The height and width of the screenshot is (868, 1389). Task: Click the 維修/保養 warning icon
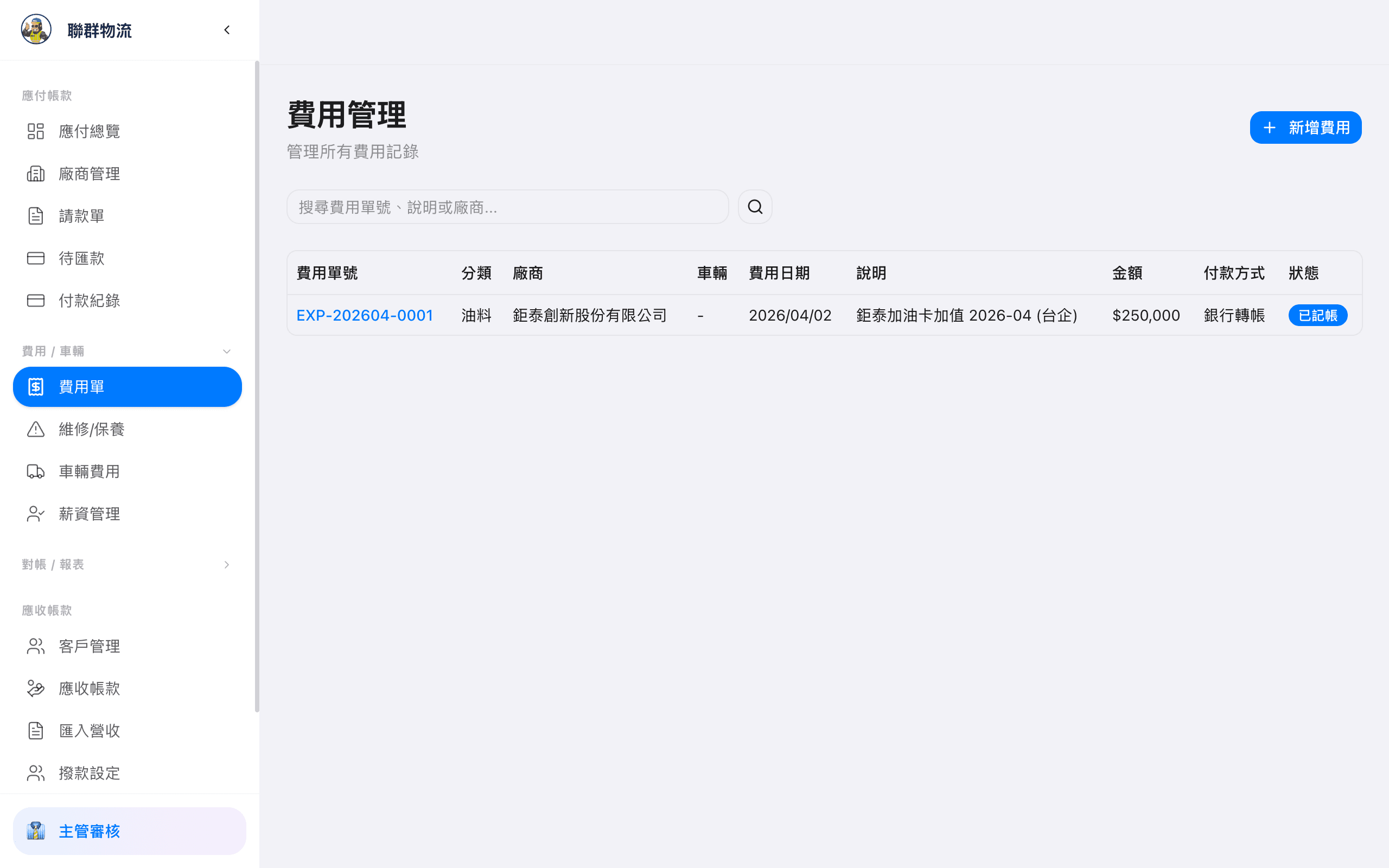pos(36,429)
